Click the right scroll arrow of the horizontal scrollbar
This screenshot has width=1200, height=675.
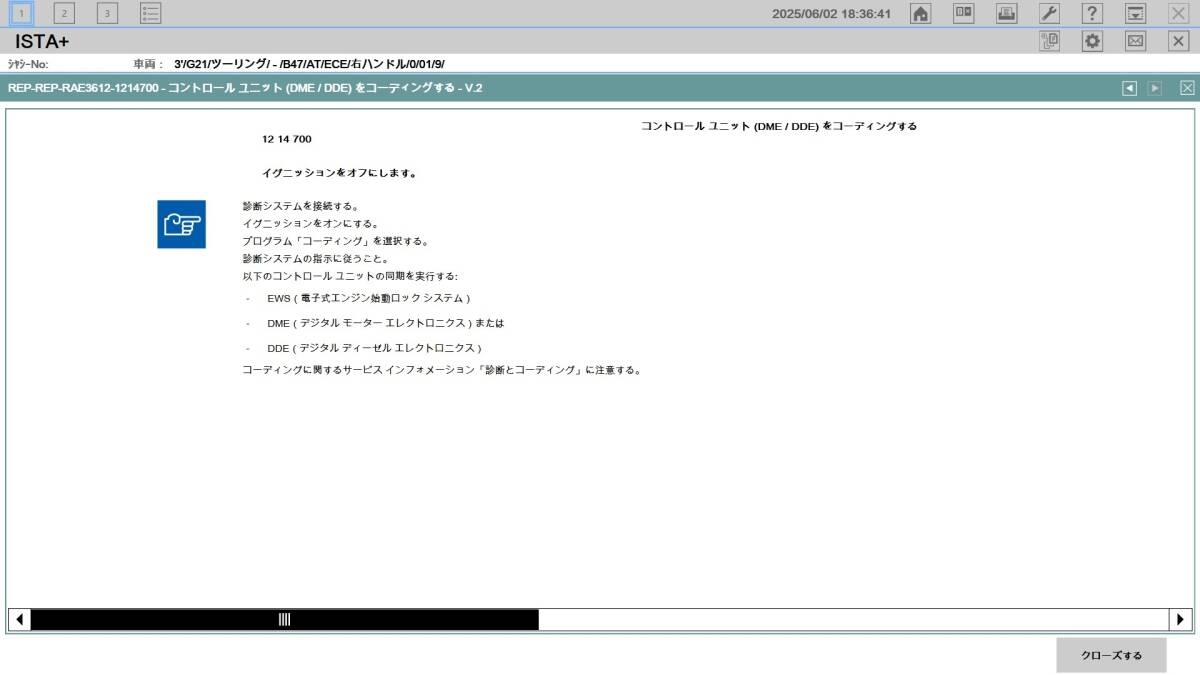click(x=1180, y=619)
